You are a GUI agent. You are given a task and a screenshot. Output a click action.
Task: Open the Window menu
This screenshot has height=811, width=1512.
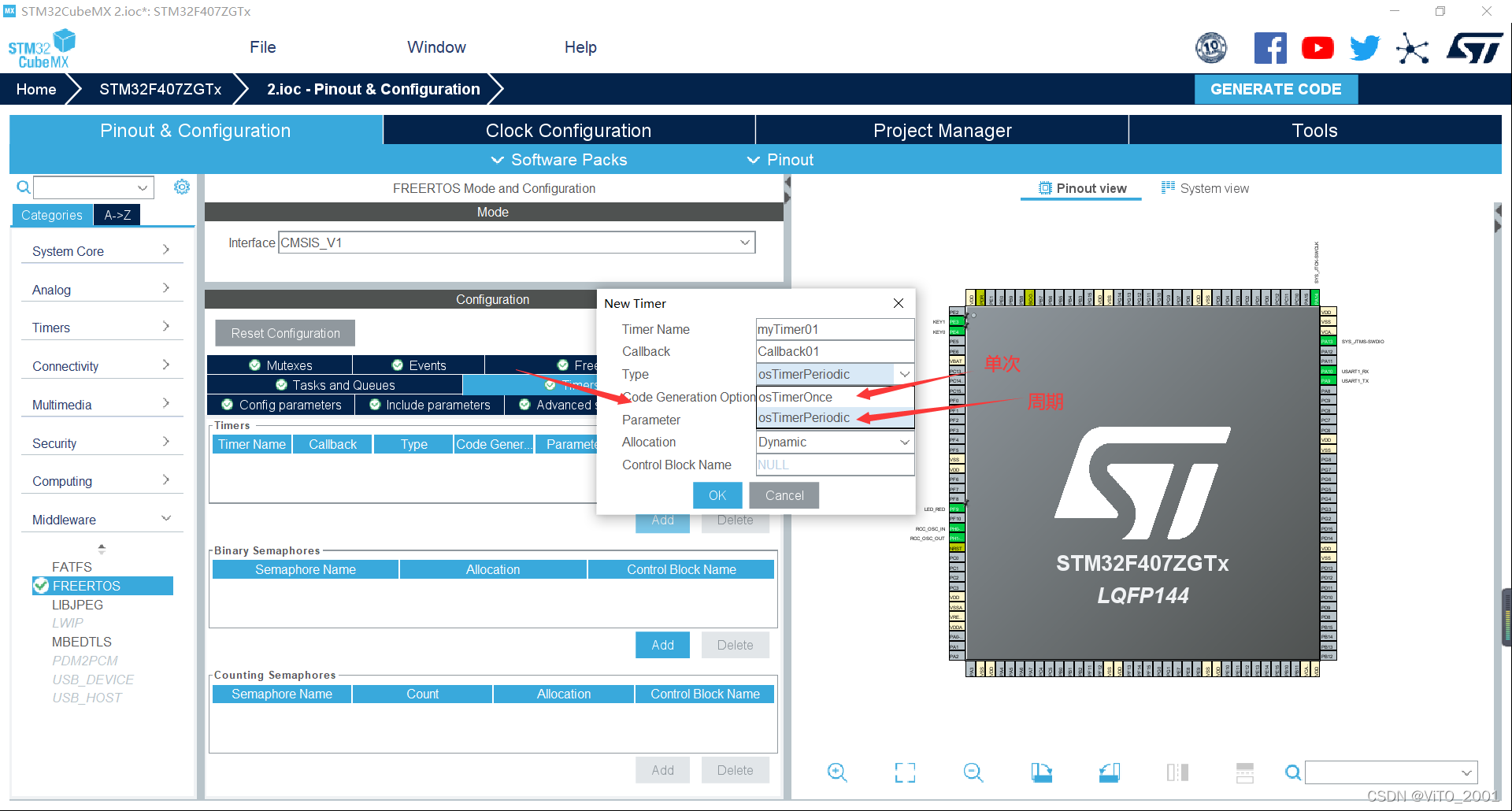coord(436,47)
